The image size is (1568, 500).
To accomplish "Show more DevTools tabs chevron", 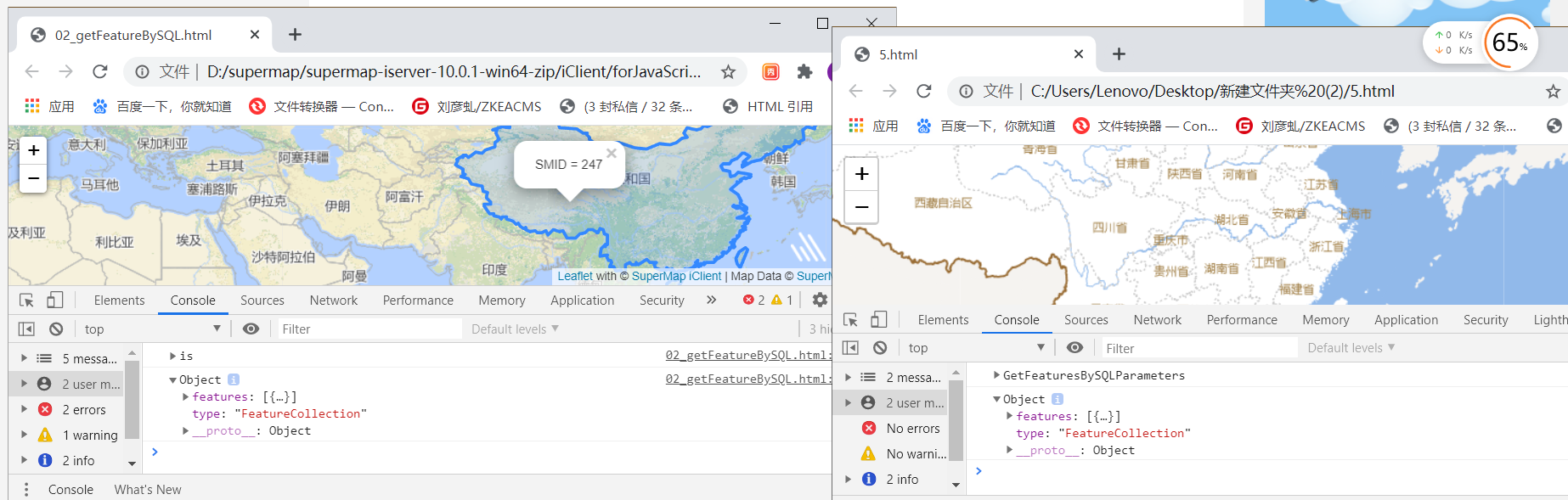I will [x=711, y=300].
